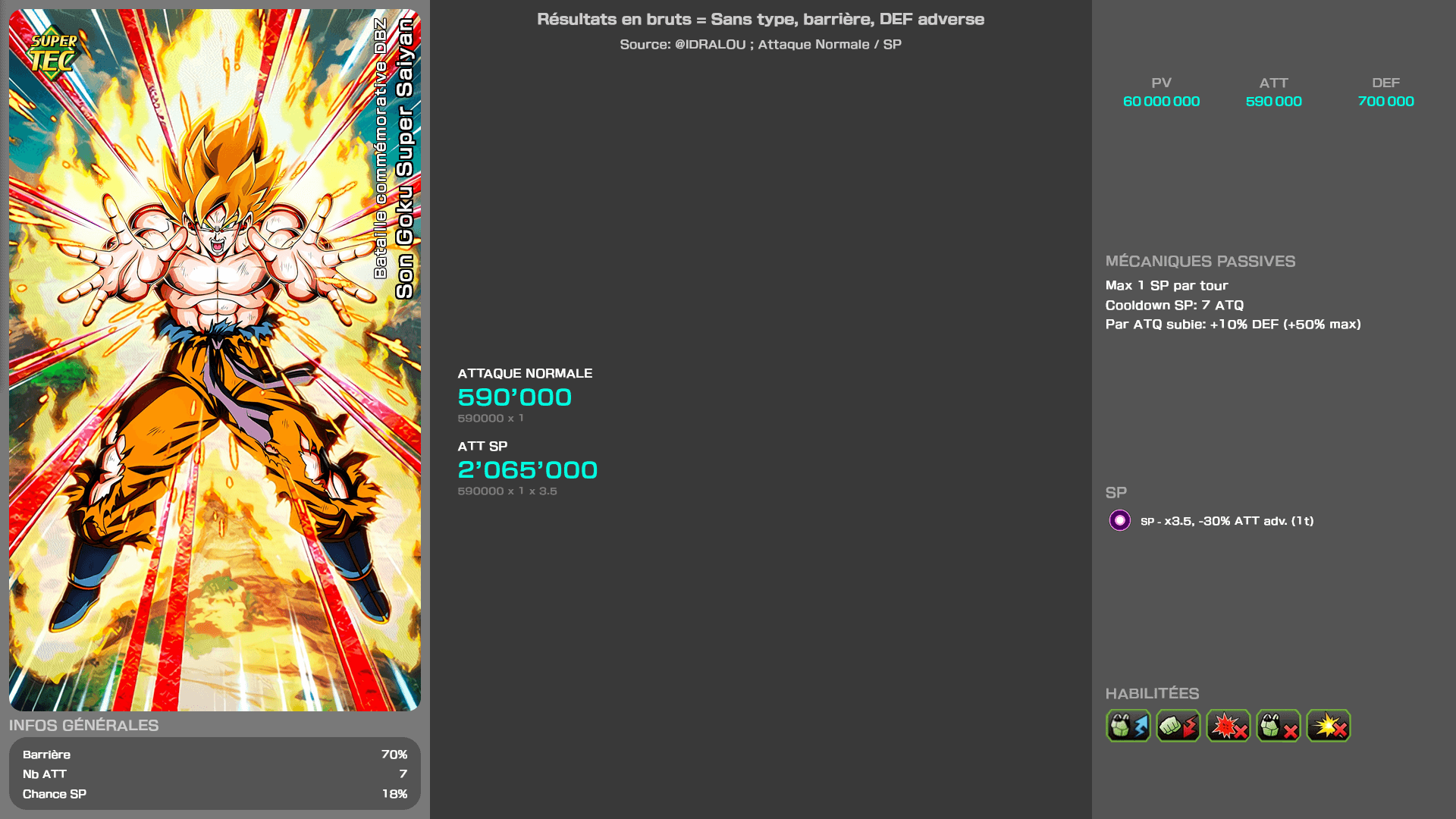The height and width of the screenshot is (819, 1456).
Task: Click the fist with red down-arrow ability icon
Action: (1178, 726)
